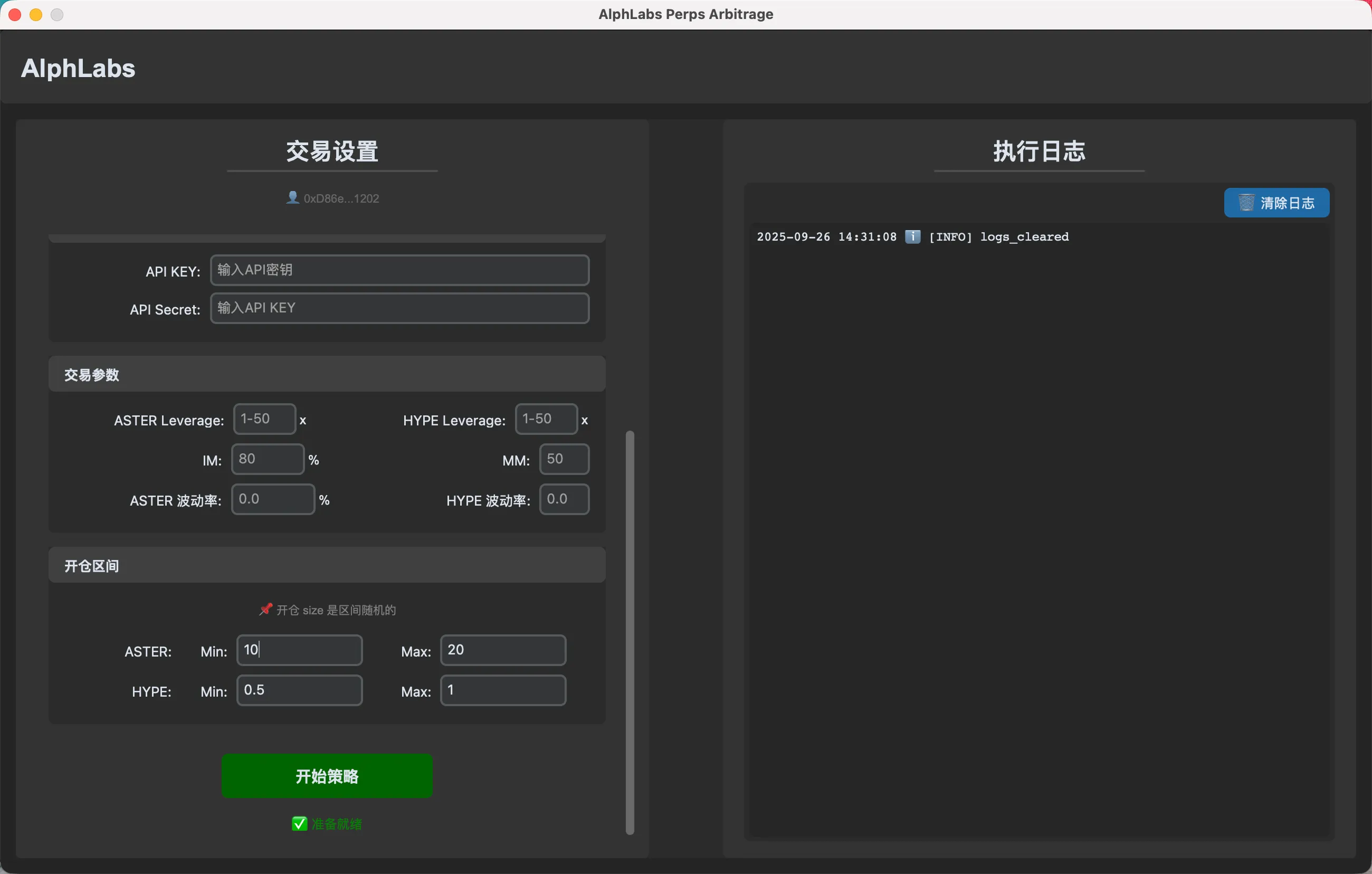1372x874 pixels.
Task: Click the MM value field
Action: (564, 459)
